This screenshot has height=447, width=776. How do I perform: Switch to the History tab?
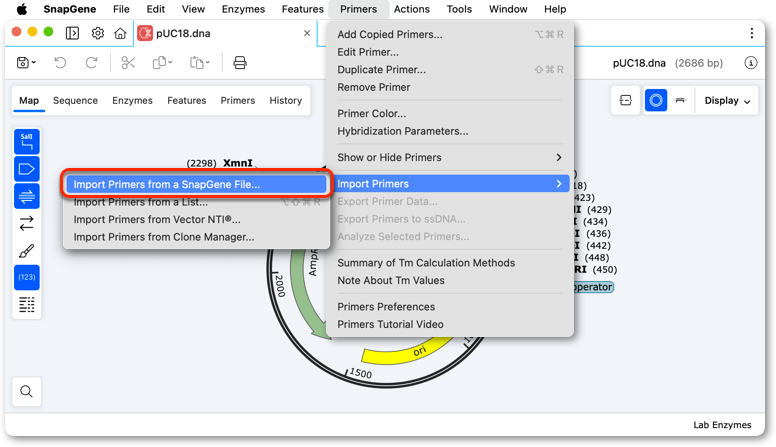coord(286,100)
